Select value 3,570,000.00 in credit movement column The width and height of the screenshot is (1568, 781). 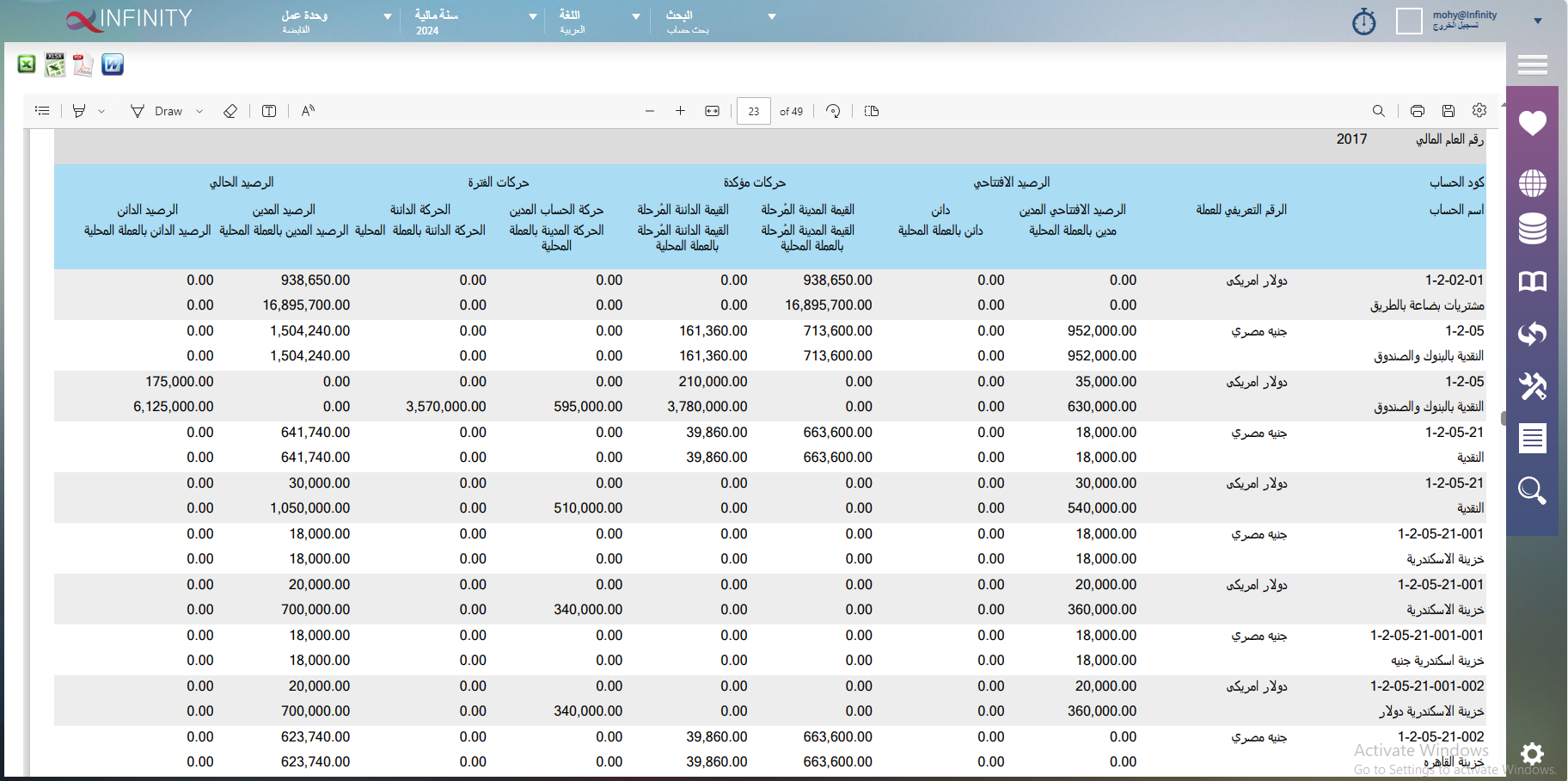[446, 406]
